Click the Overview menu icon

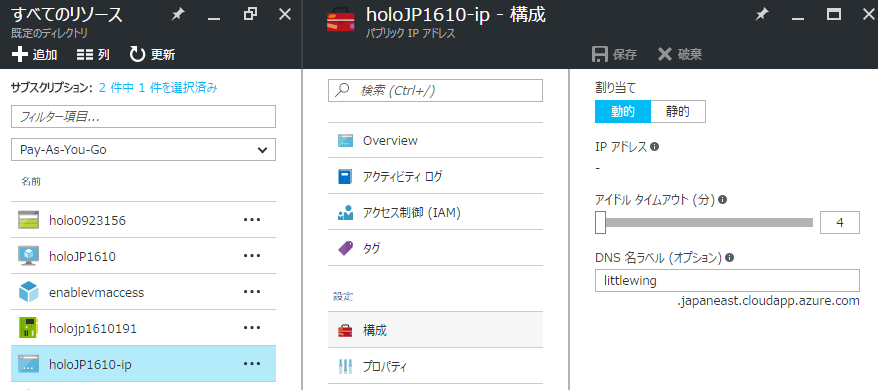(x=345, y=140)
